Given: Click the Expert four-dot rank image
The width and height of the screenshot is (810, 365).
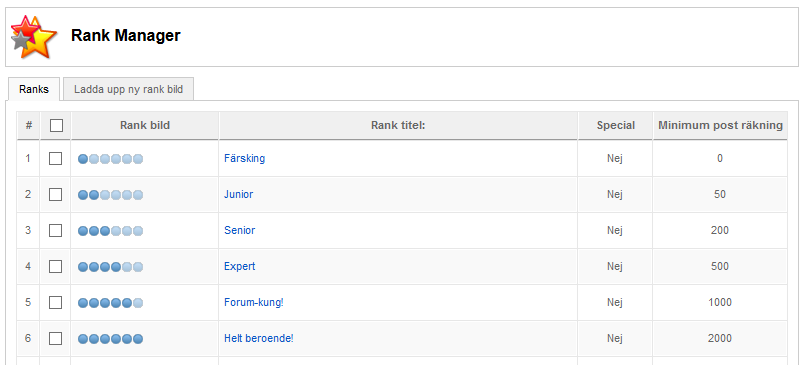Looking at the screenshot, I should pos(110,267).
